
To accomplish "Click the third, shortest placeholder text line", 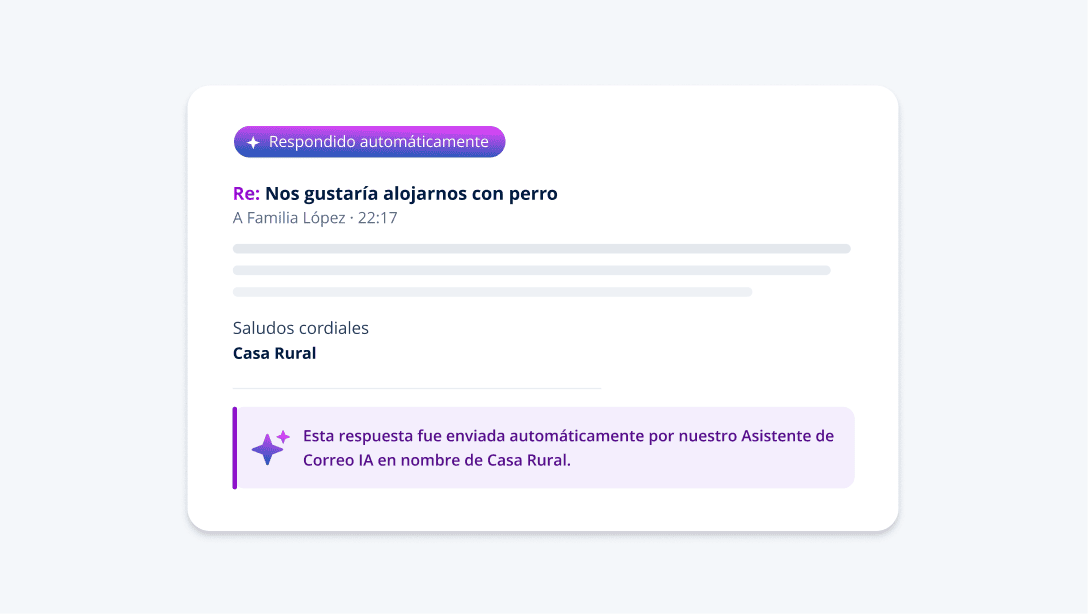I will [x=493, y=292].
